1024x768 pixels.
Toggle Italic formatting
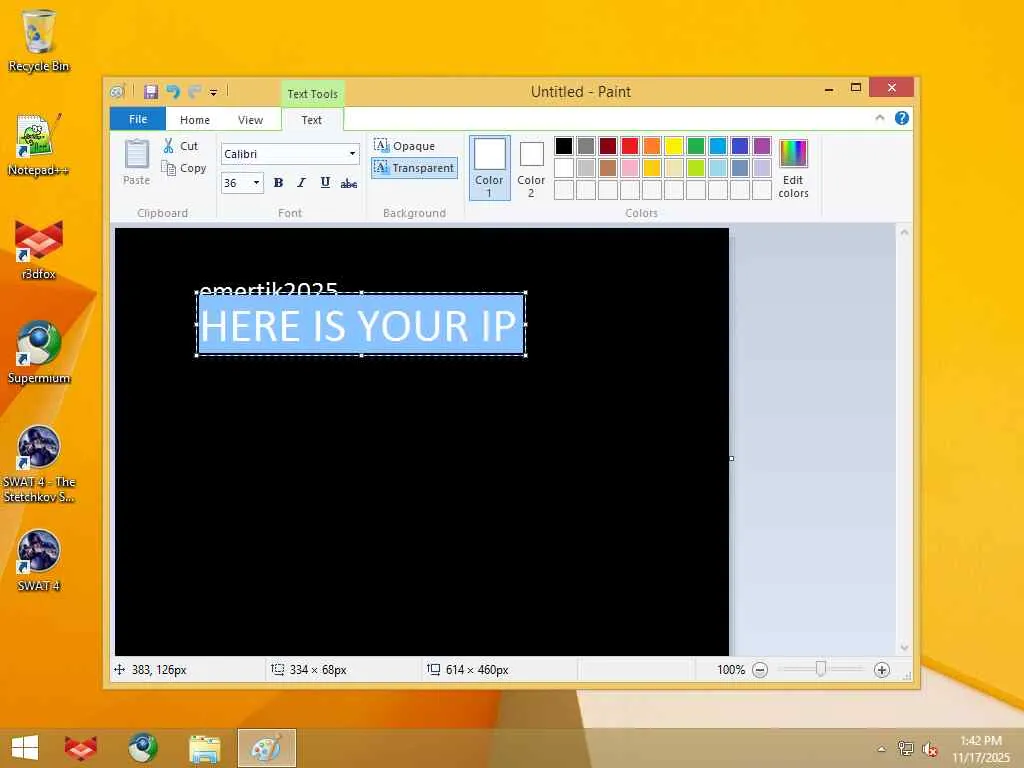(301, 183)
